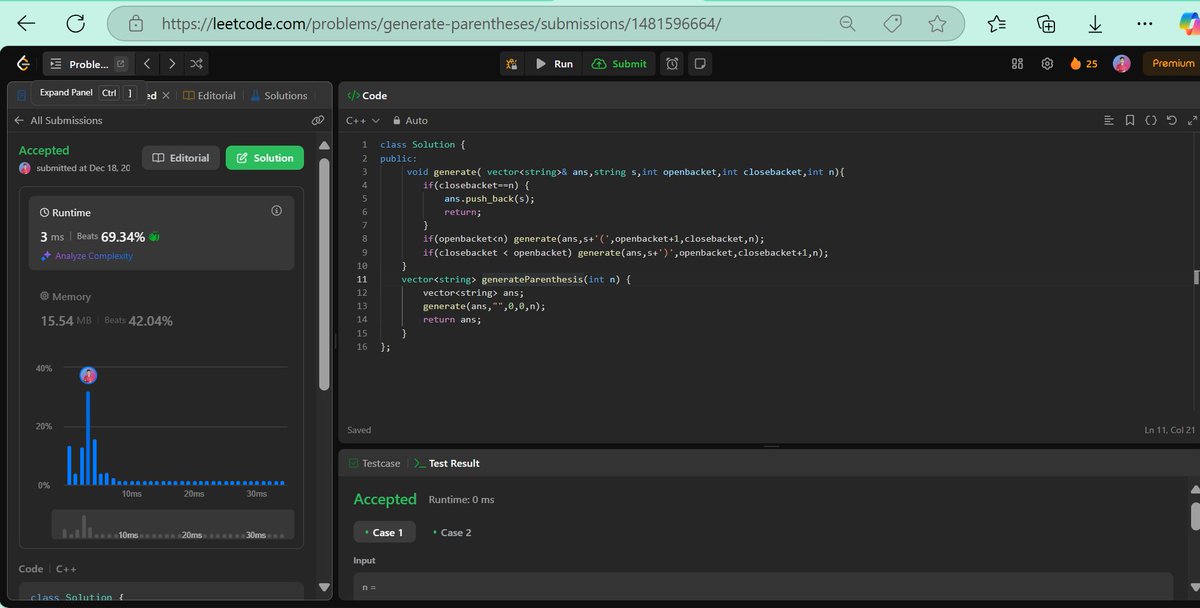
Task: Copy submission link icon
Action: tap(317, 120)
